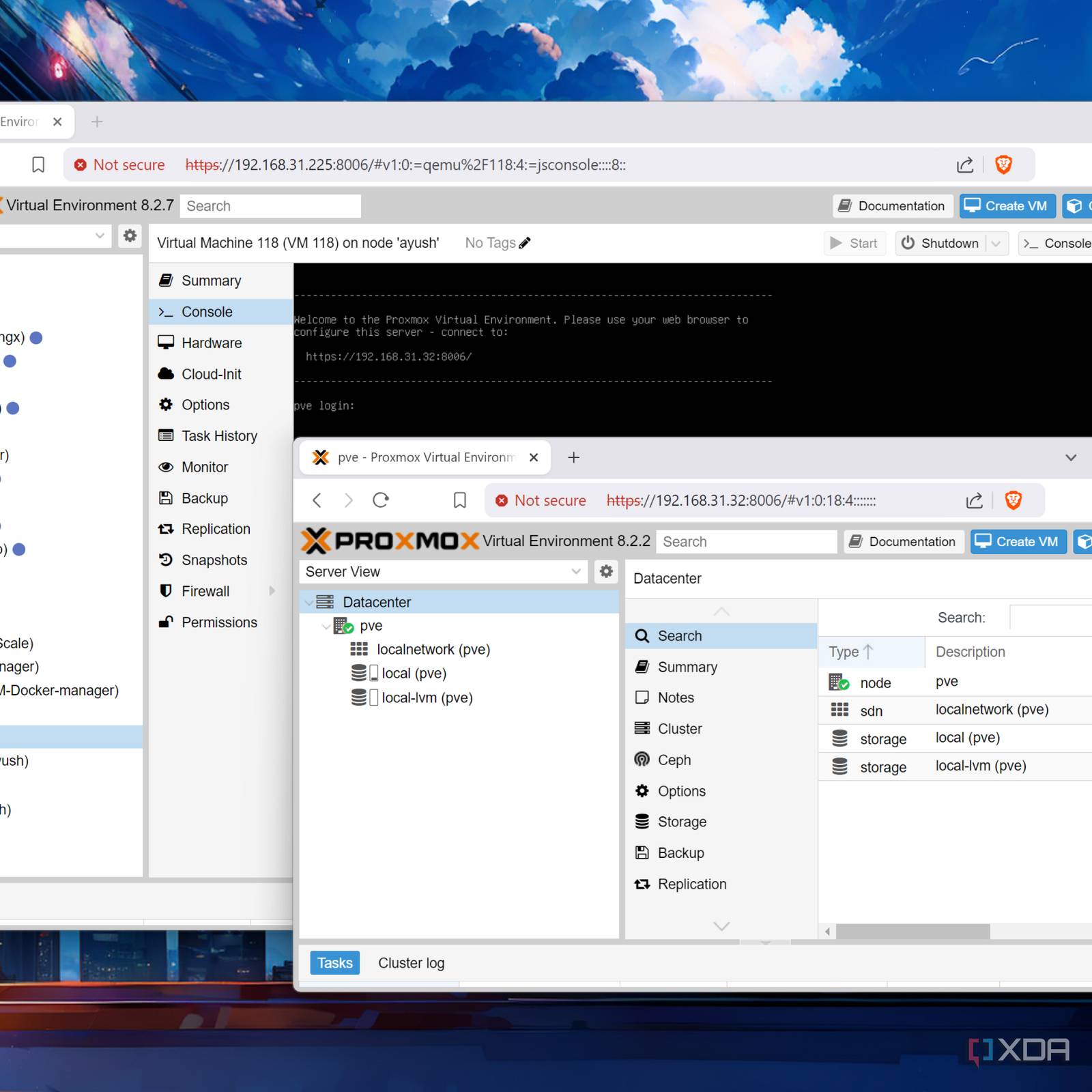Image resolution: width=1092 pixels, height=1092 pixels.
Task: Click the pencil icon to edit tags
Action: (x=525, y=243)
